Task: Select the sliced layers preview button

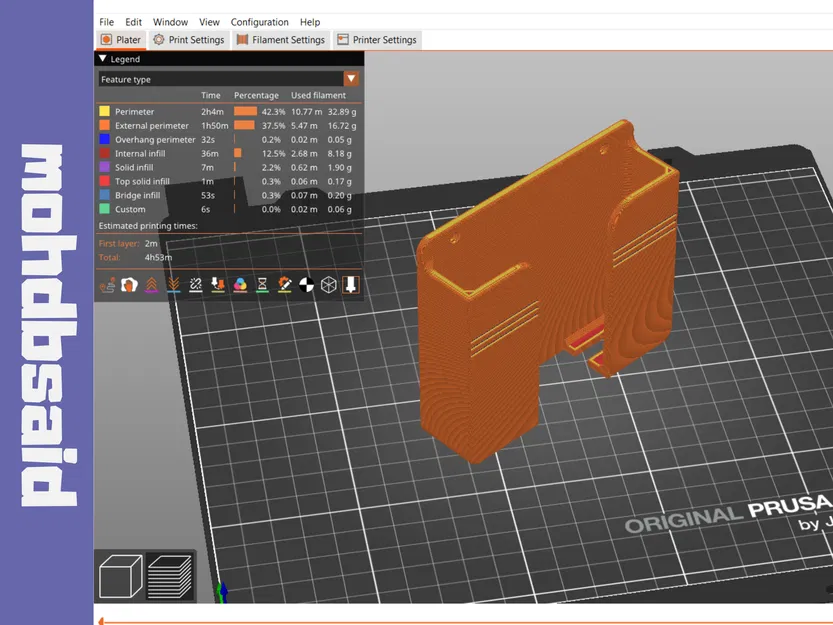Action: coord(169,577)
